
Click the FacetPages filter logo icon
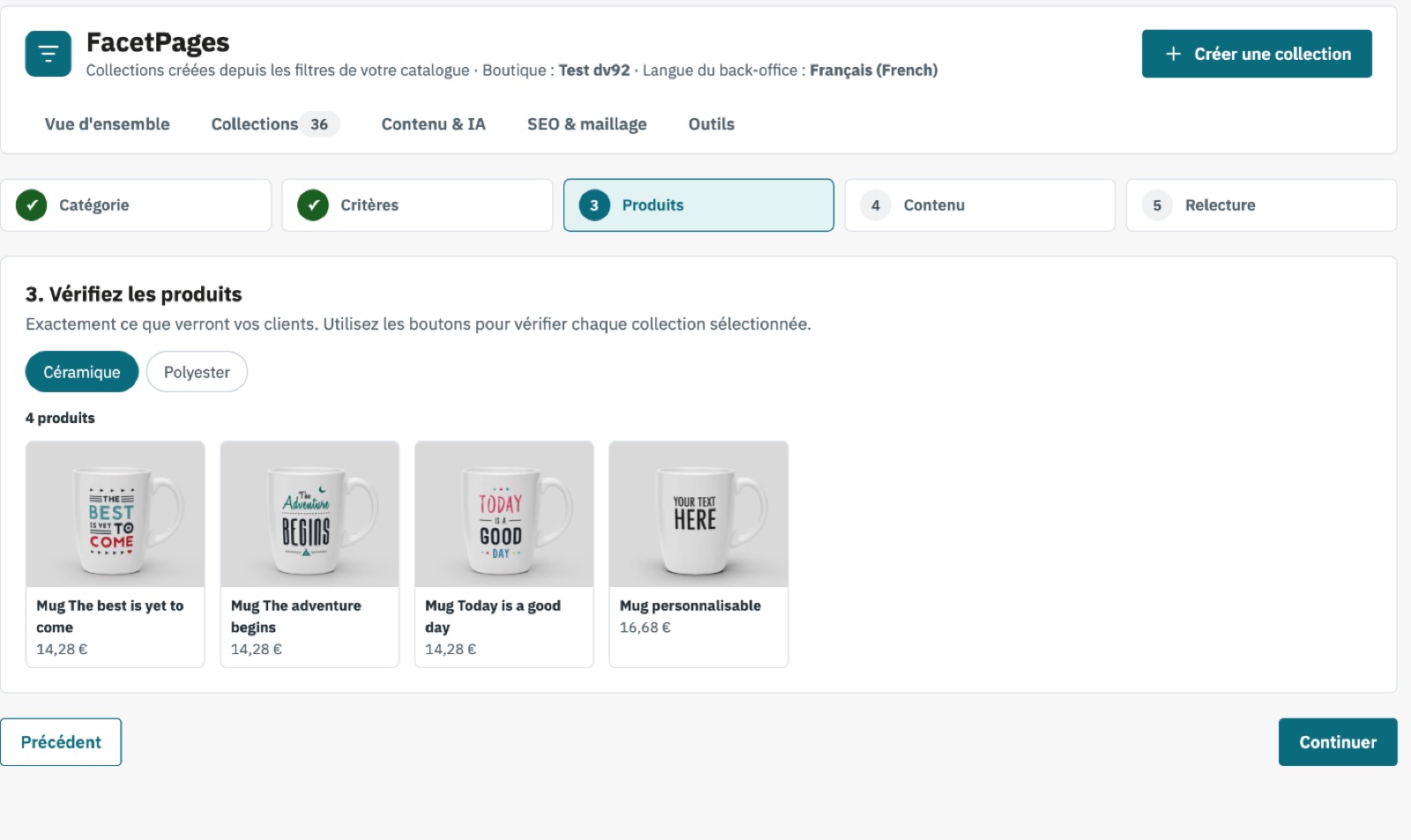point(49,54)
